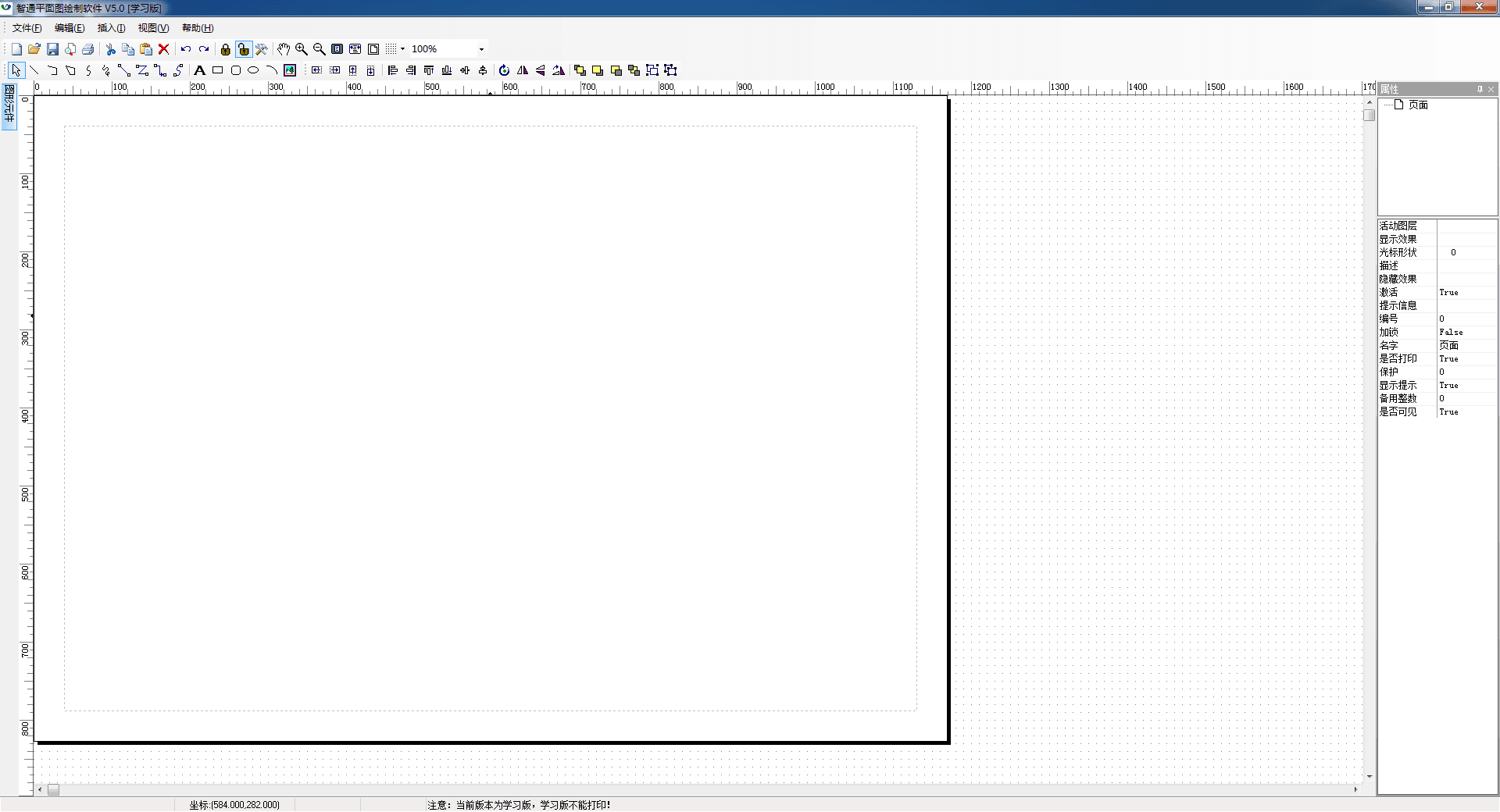
Task: Toggle the pointer selection tool
Action: pos(16,70)
